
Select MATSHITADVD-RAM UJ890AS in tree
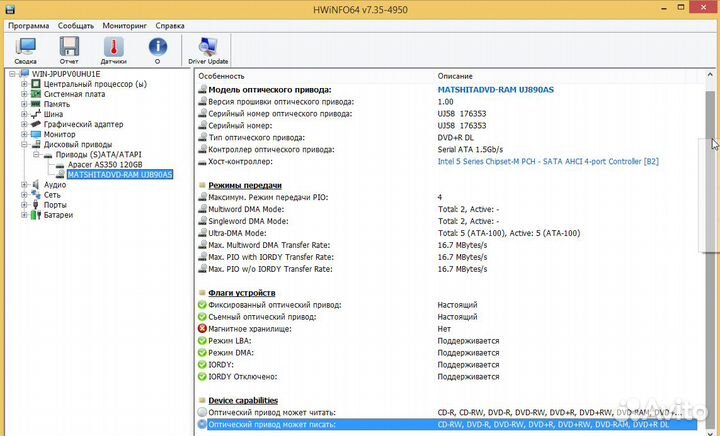pyautogui.click(x=120, y=174)
